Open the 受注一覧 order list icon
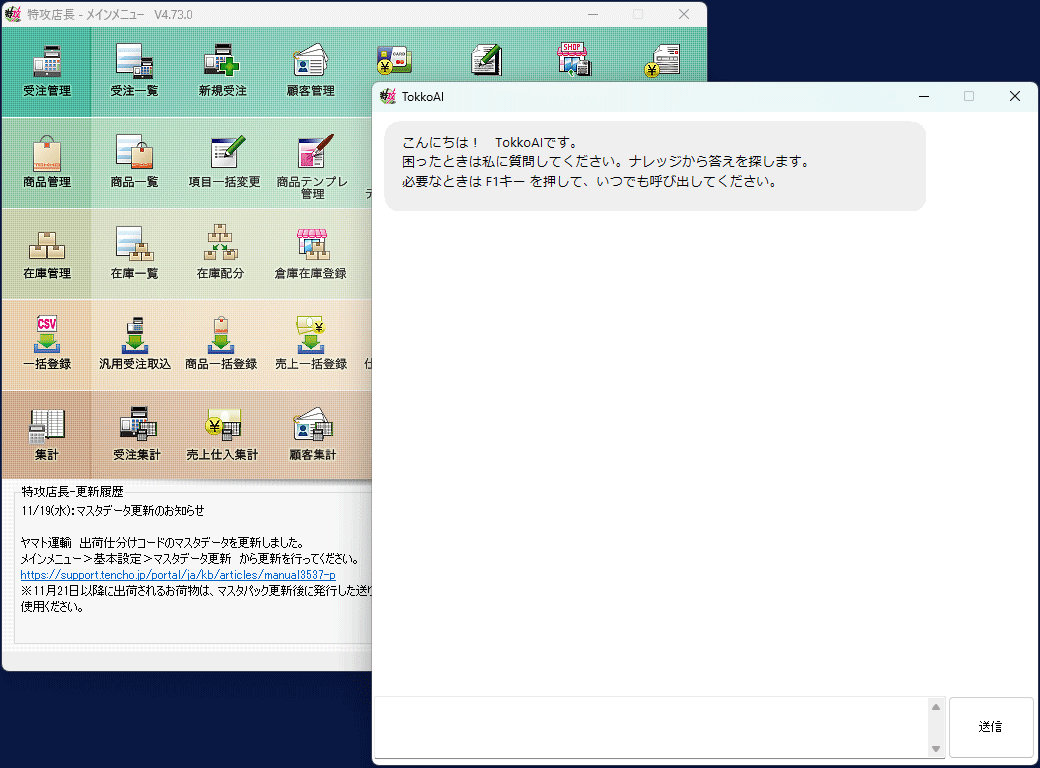Viewport: 1040px width, 768px height. point(134,70)
